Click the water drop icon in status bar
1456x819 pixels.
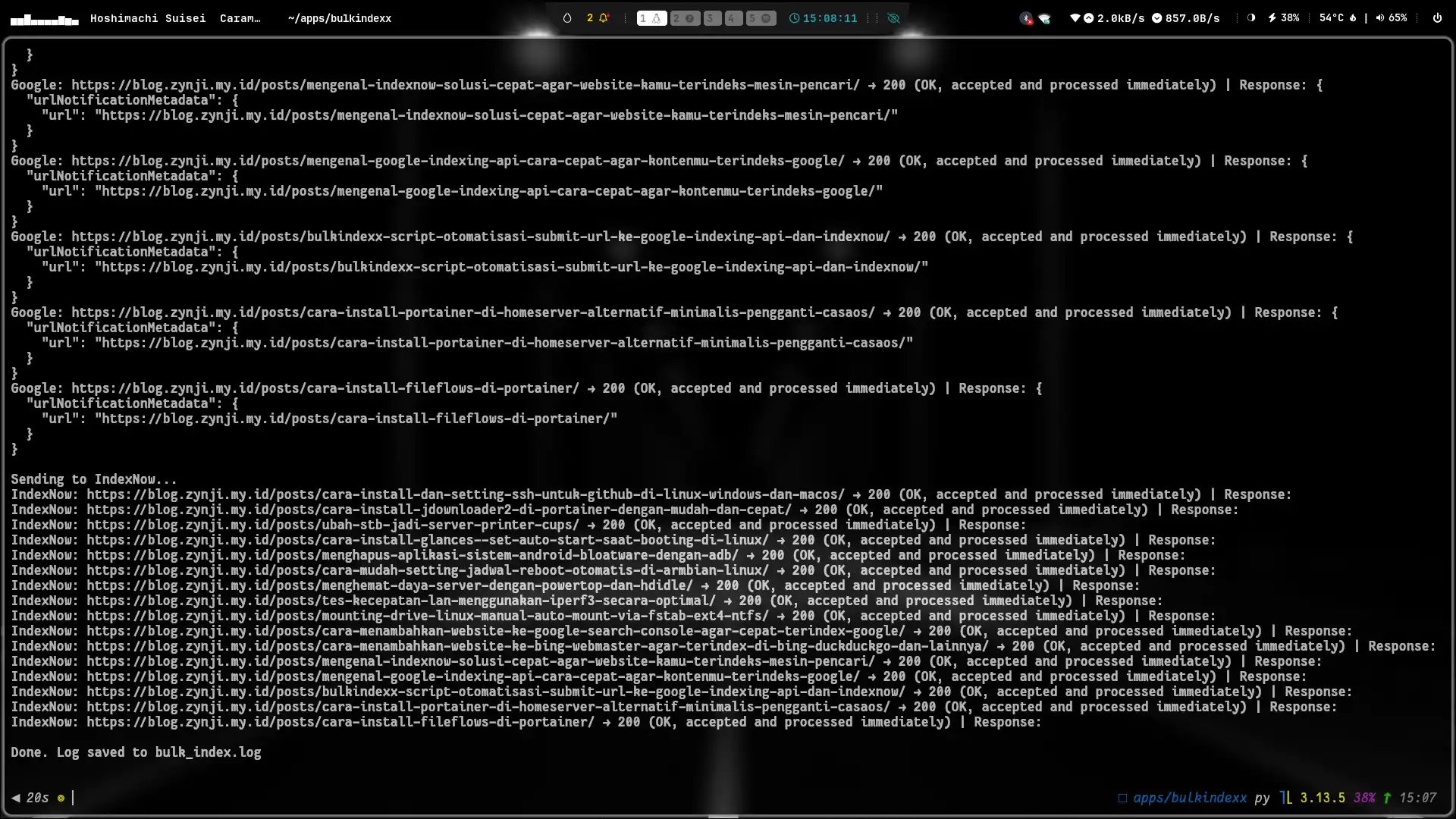[x=567, y=17]
